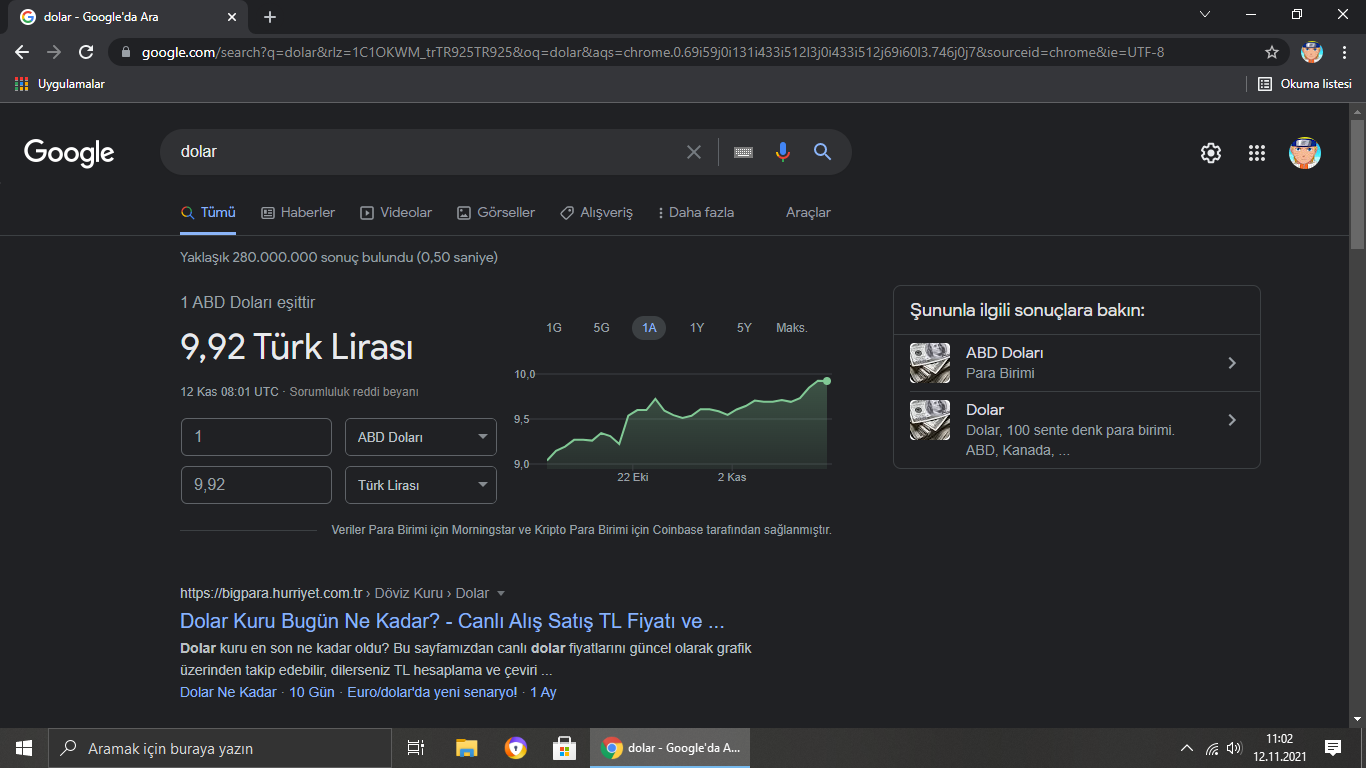Screen dimensions: 1366x768
Task: Open Dolar Ne Kadar sitelink
Action: (x=228, y=692)
